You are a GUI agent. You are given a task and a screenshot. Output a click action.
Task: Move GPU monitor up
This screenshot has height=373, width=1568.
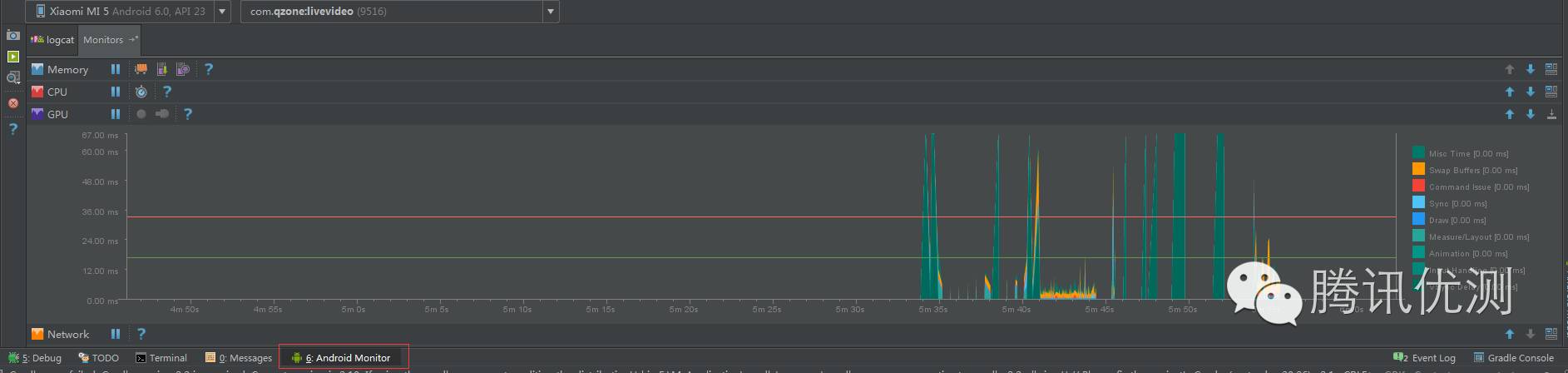pos(1509,114)
